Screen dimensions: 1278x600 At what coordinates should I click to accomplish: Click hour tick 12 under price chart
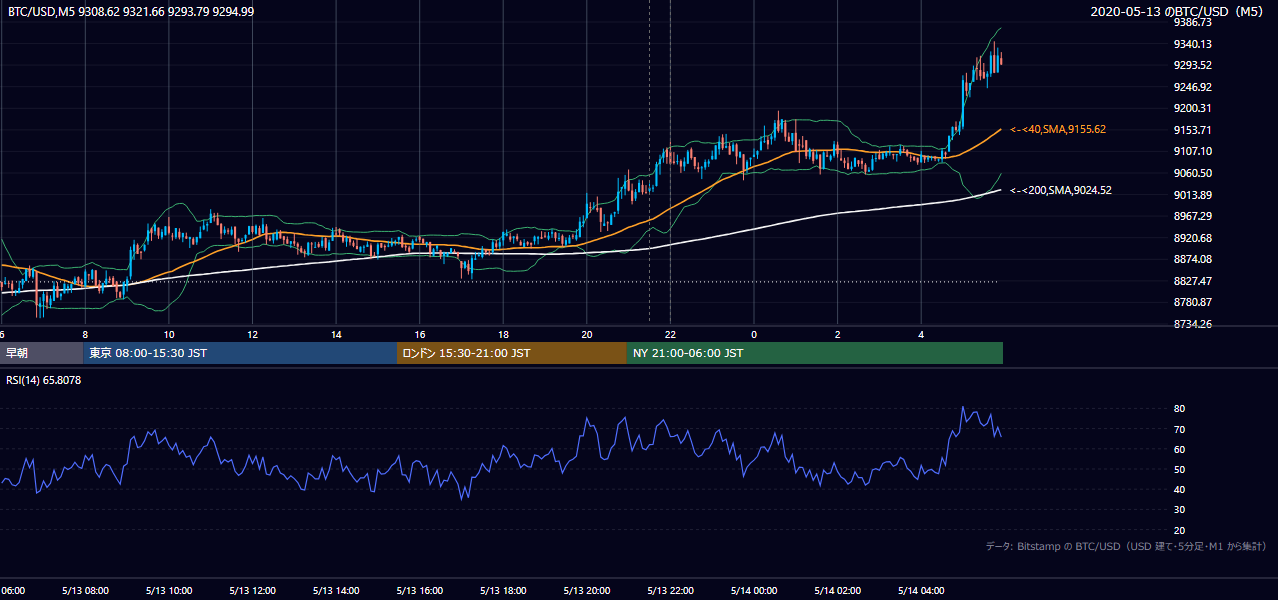click(x=253, y=335)
